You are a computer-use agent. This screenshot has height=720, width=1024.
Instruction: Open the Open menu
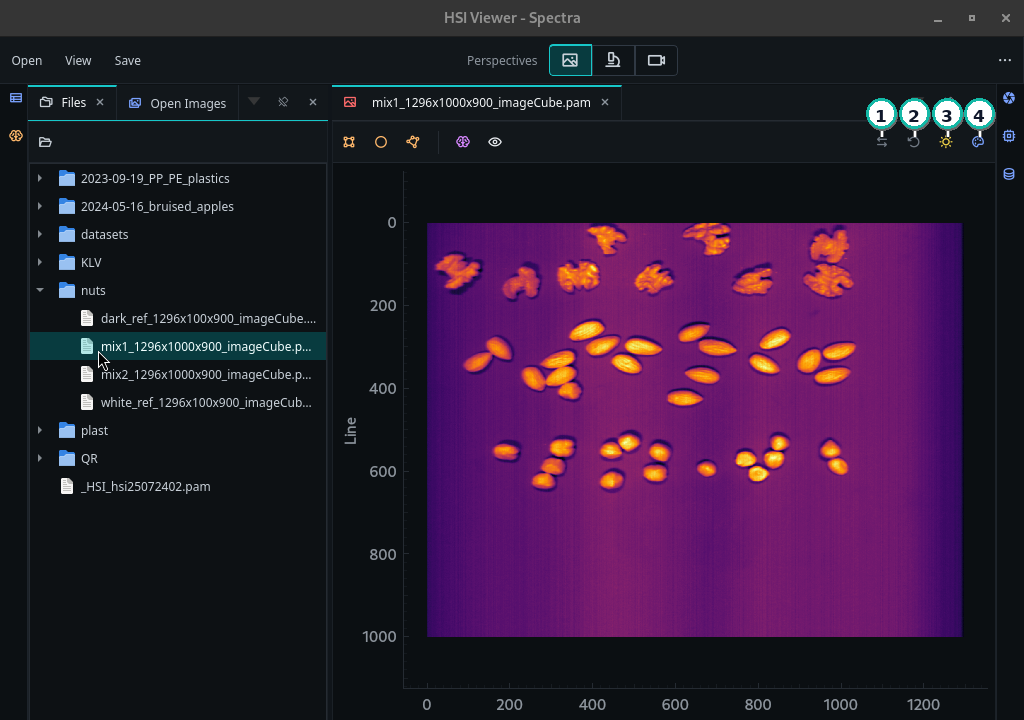click(x=27, y=61)
